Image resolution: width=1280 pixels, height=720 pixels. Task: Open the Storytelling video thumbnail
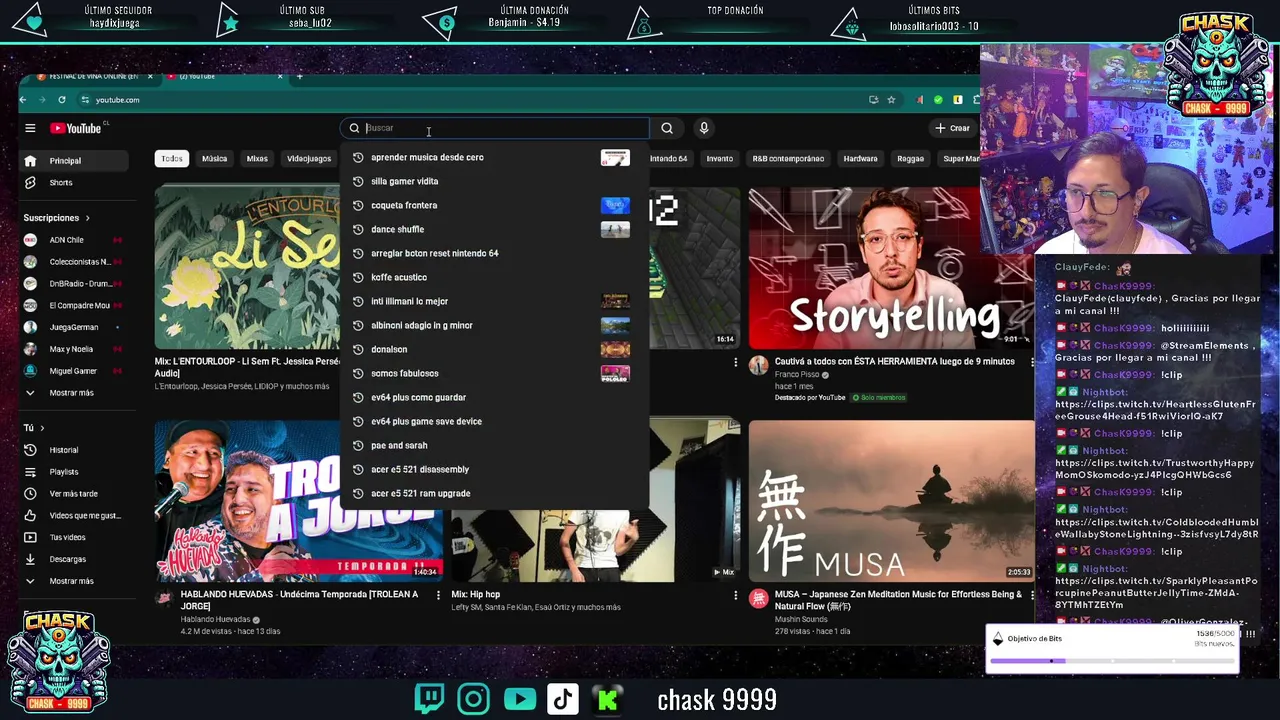pyautogui.click(x=892, y=268)
